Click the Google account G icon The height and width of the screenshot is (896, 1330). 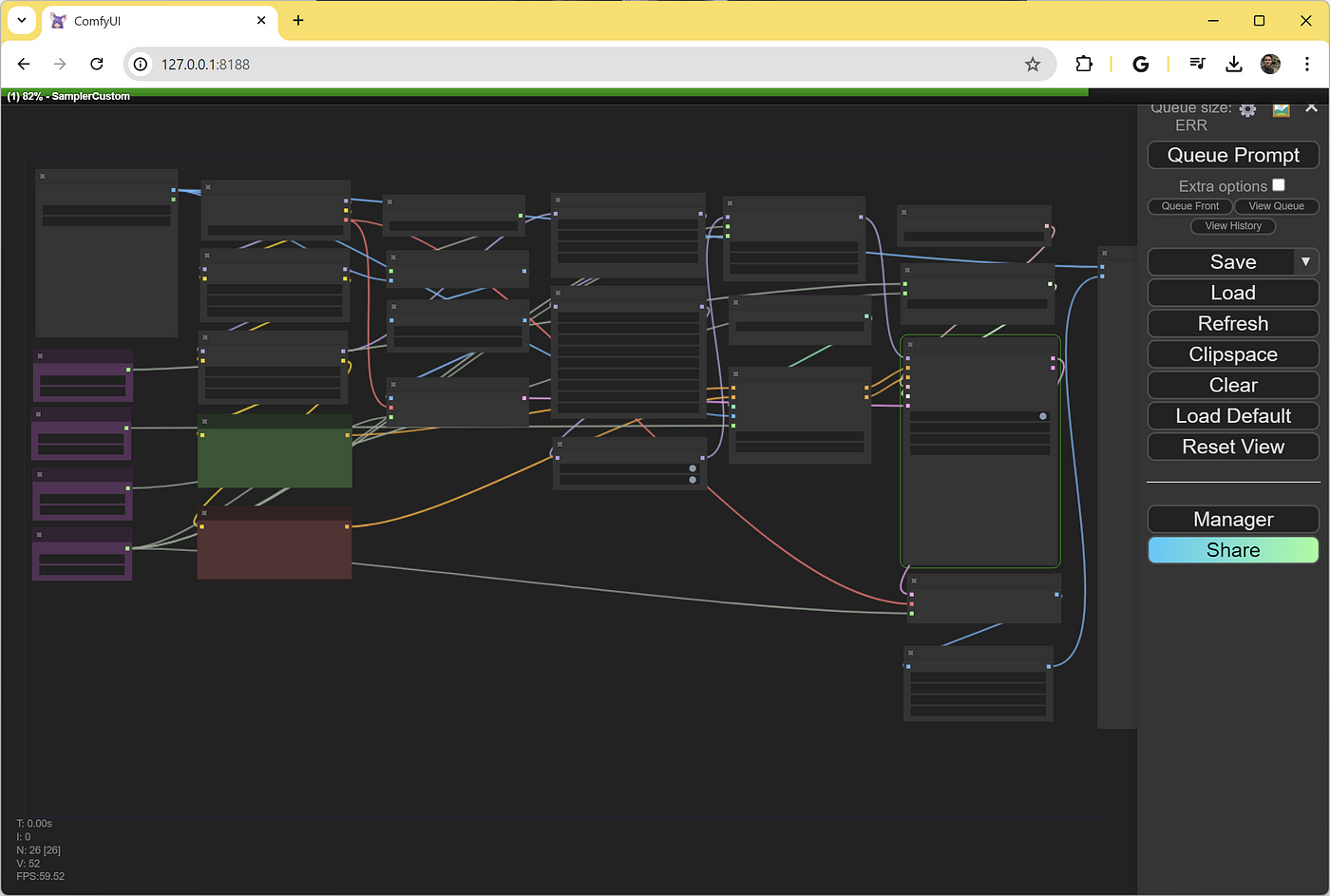pos(1141,64)
